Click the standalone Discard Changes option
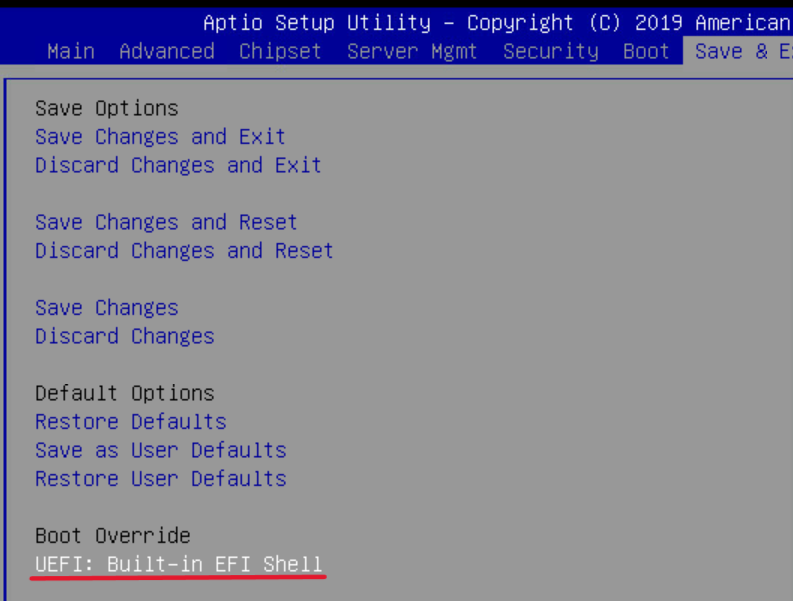Image resolution: width=793 pixels, height=601 pixels. click(124, 336)
